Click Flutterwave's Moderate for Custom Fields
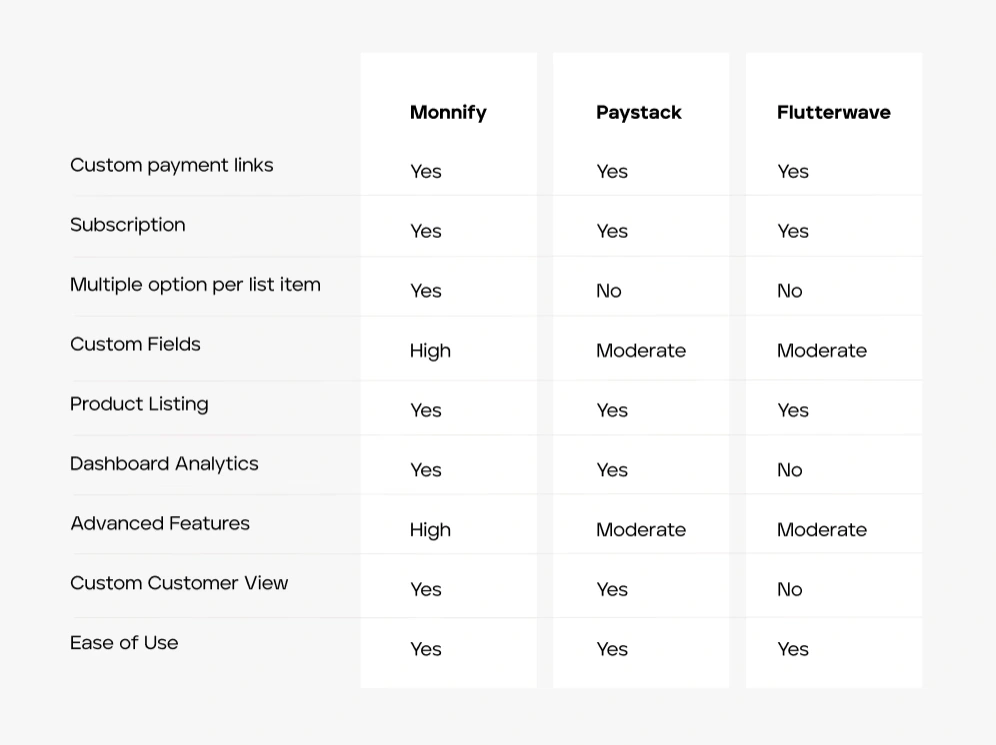 pos(822,351)
